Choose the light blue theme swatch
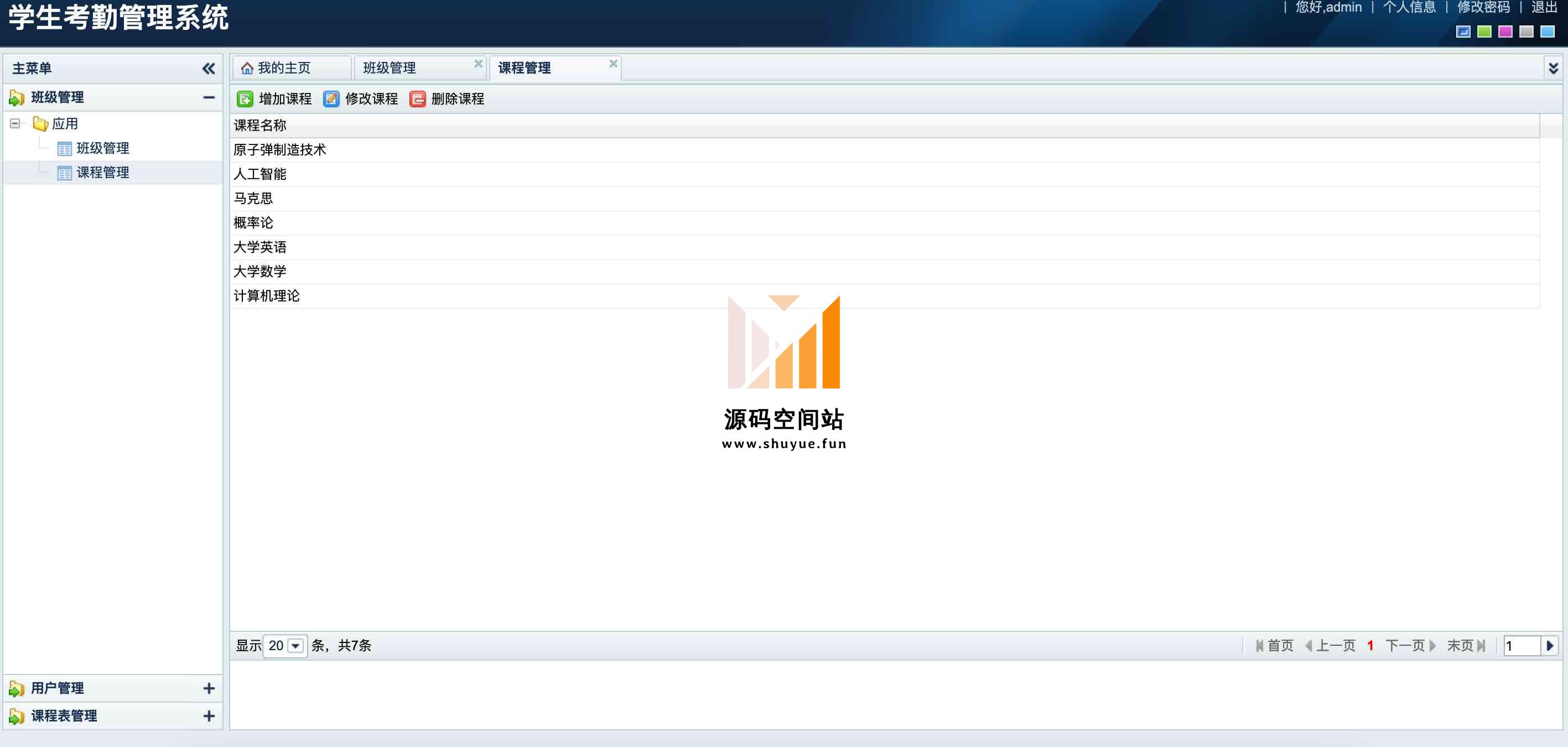Screen dimensions: 1568x747 click(x=1548, y=32)
